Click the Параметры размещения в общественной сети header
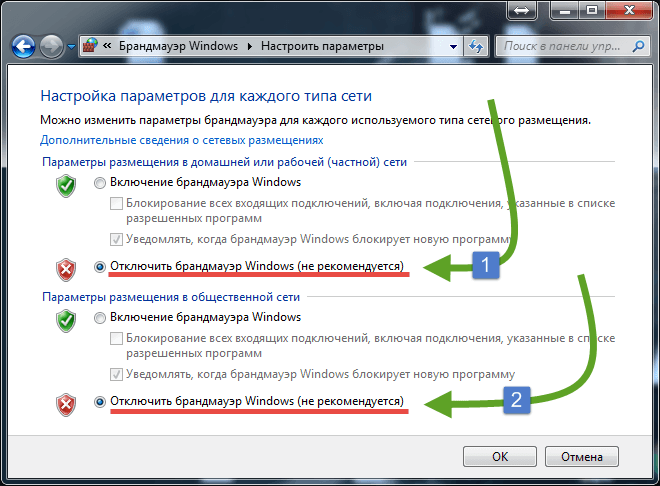 [171, 297]
